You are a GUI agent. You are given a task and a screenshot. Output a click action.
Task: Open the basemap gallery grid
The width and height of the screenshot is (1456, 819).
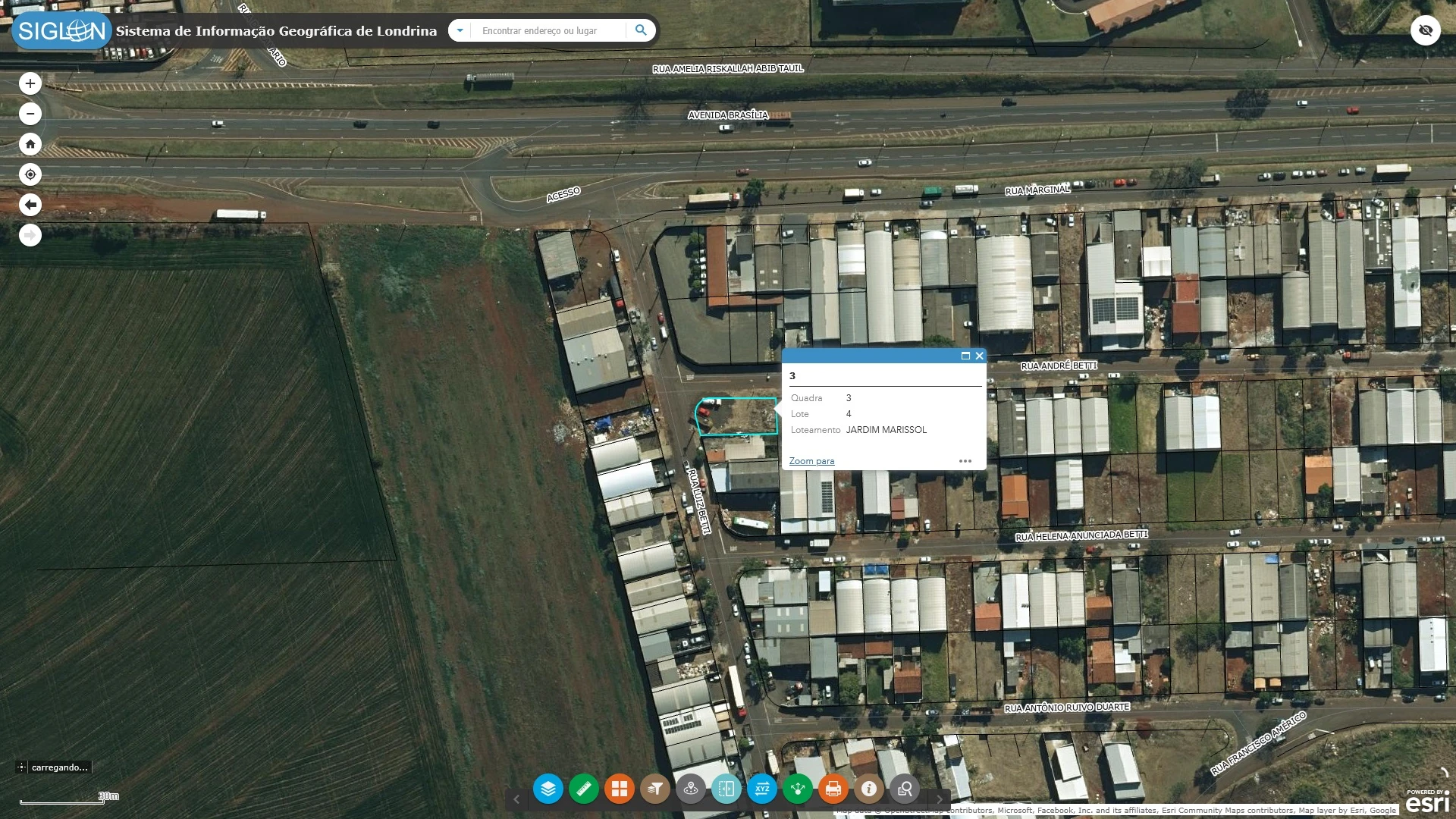coord(620,789)
